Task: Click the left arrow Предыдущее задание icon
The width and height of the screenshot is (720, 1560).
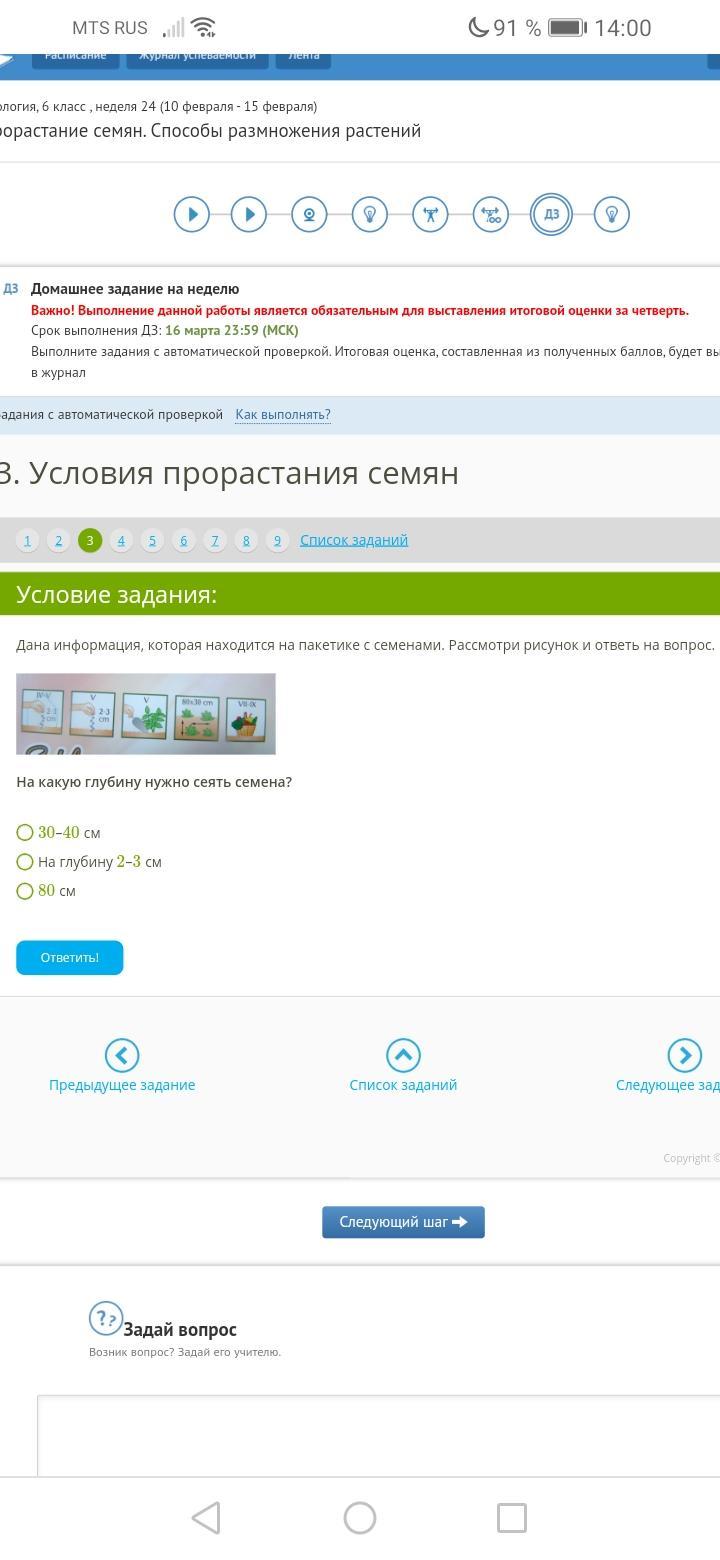Action: click(122, 1055)
